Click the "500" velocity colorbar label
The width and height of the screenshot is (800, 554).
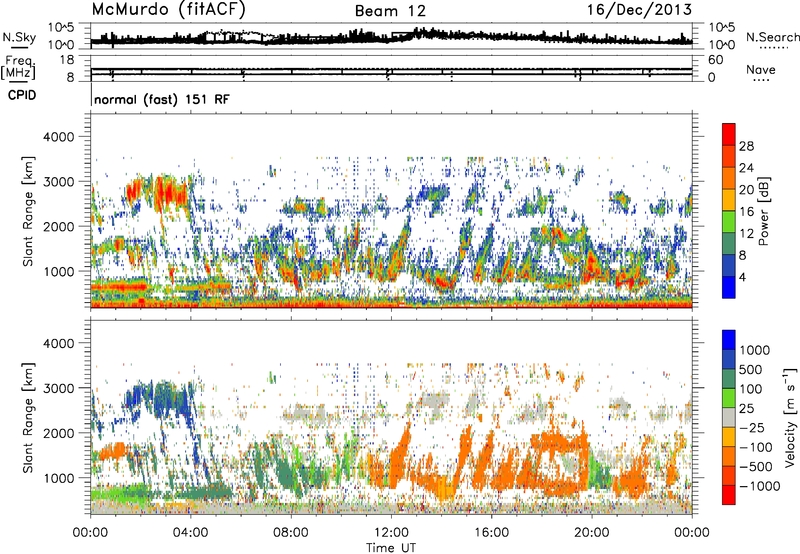tap(750, 369)
